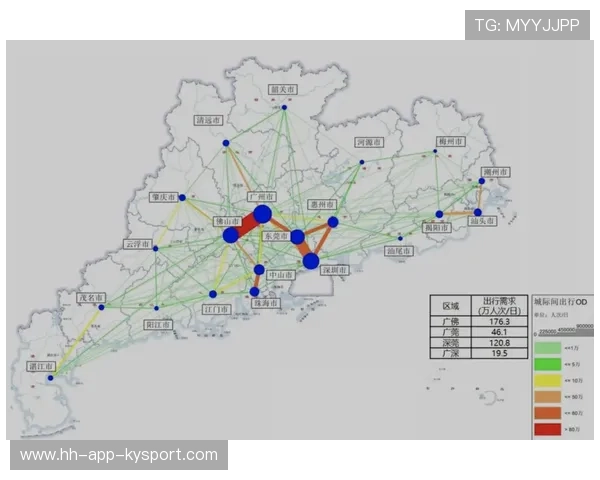600x480 pixels.
Task: Click the Qingyuan (清远市) blue node
Action: [x=226, y=143]
